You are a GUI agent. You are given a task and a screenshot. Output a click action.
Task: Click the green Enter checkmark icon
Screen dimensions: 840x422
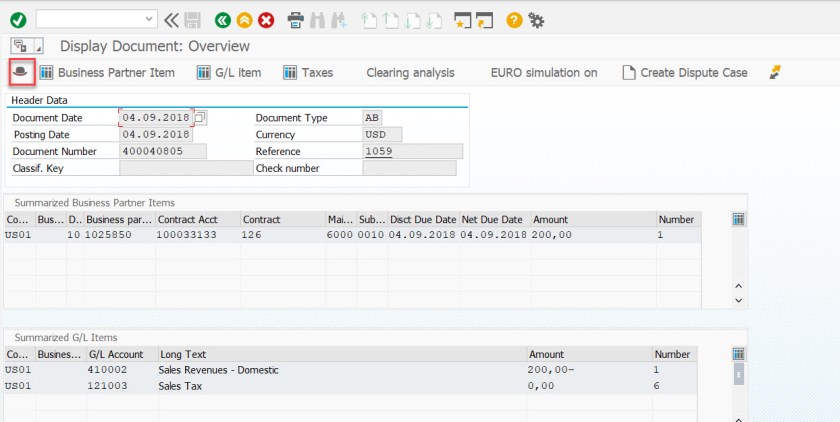(x=18, y=19)
